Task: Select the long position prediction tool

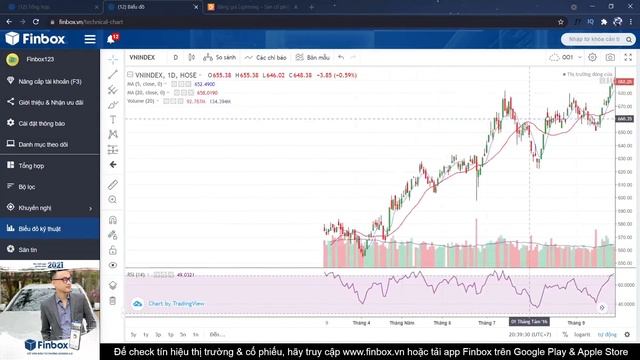Action: pos(113,149)
